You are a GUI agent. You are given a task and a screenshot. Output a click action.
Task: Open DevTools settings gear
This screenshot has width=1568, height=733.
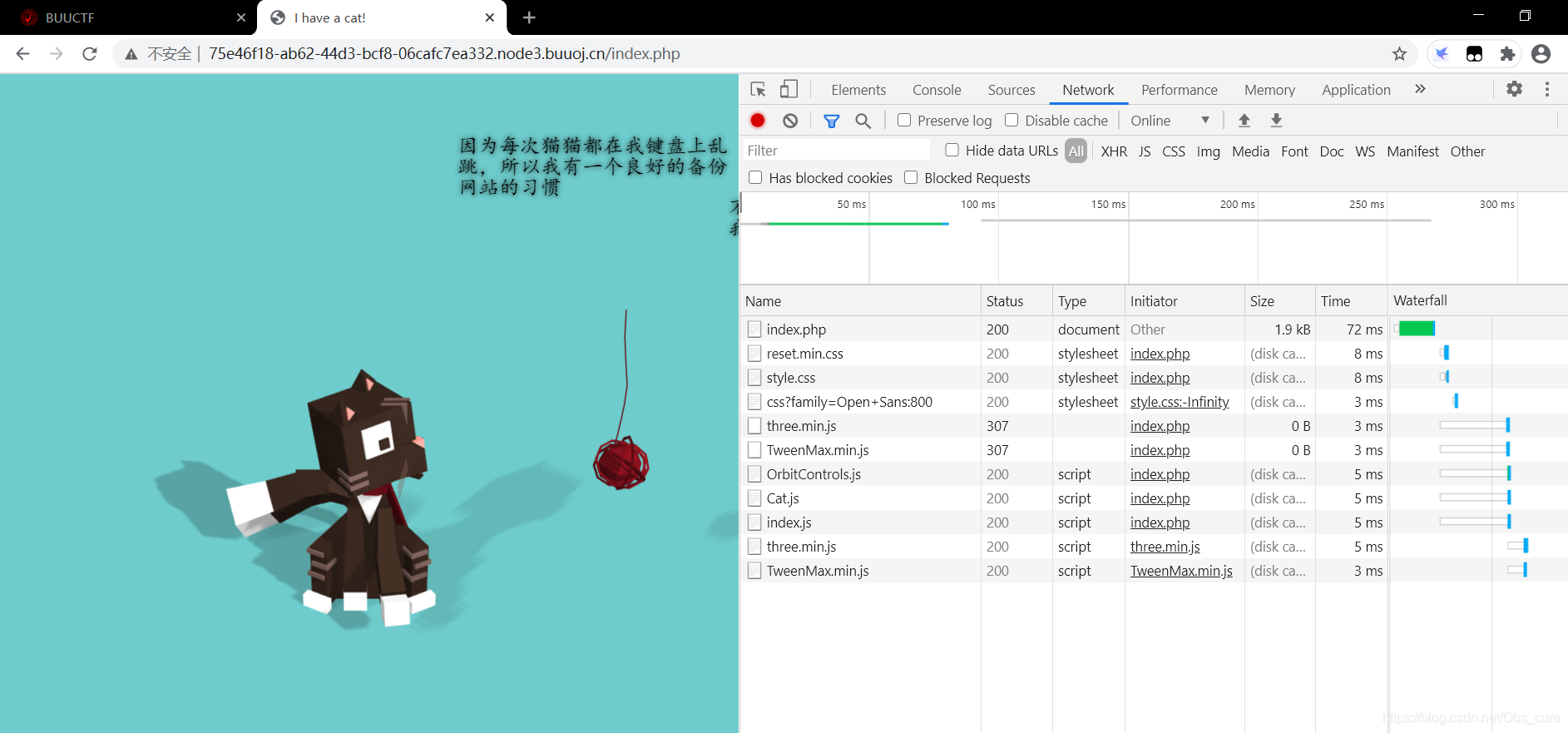pyautogui.click(x=1515, y=89)
